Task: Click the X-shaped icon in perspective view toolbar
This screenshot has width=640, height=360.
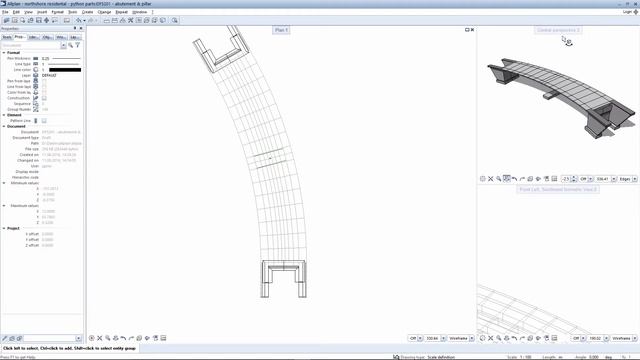Action: [x=491, y=179]
